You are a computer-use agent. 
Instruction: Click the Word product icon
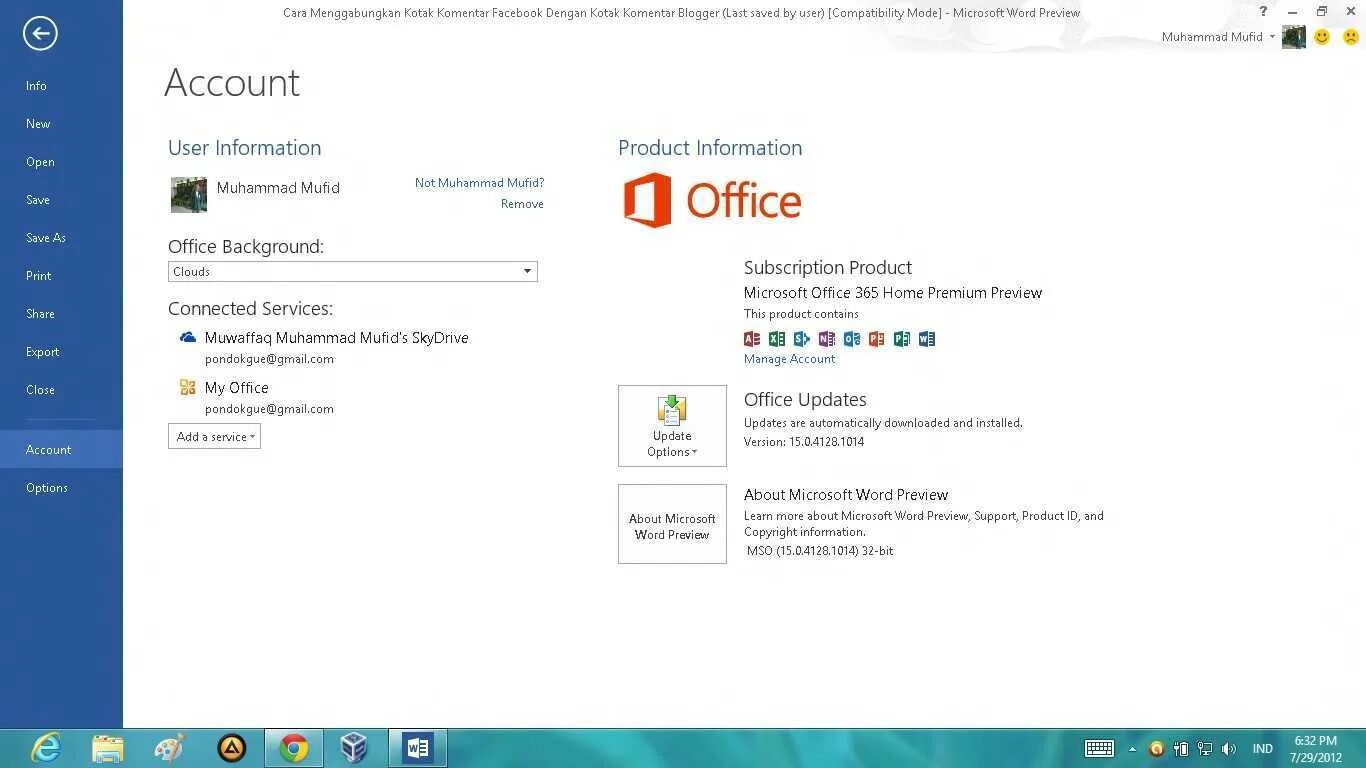pos(927,339)
